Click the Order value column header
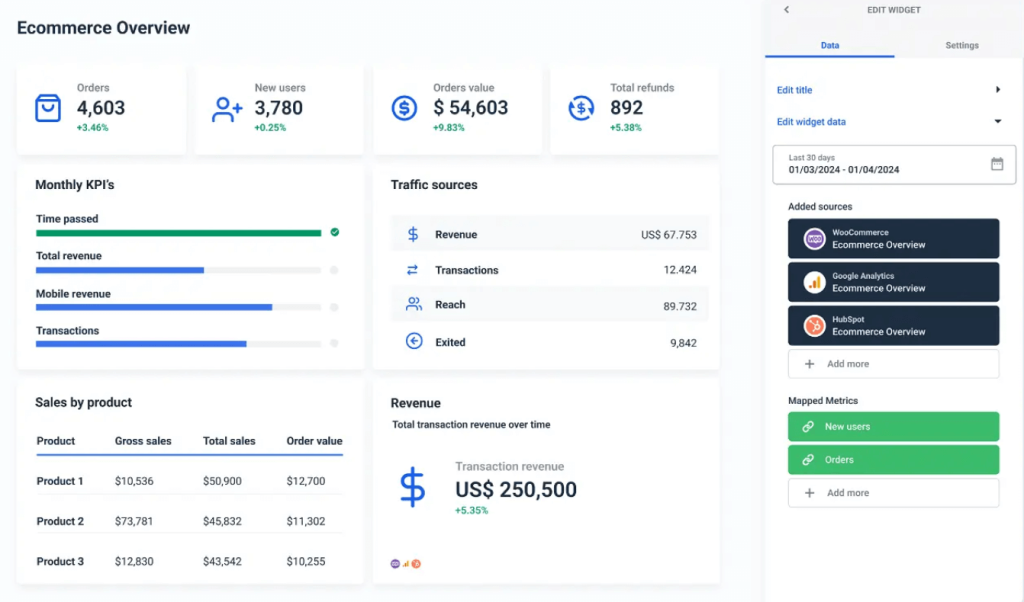 coord(314,441)
